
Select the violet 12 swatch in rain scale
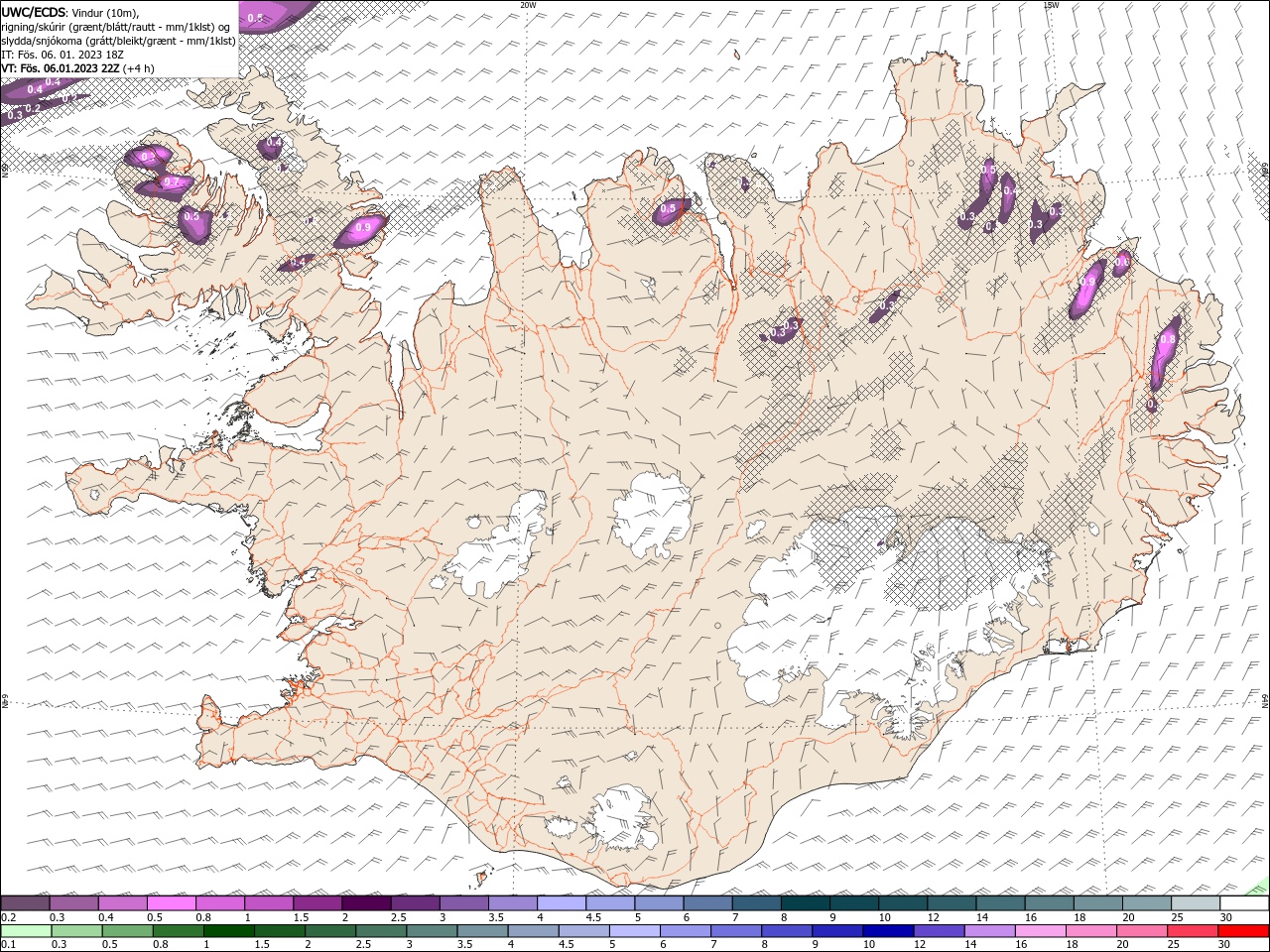tap(940, 931)
